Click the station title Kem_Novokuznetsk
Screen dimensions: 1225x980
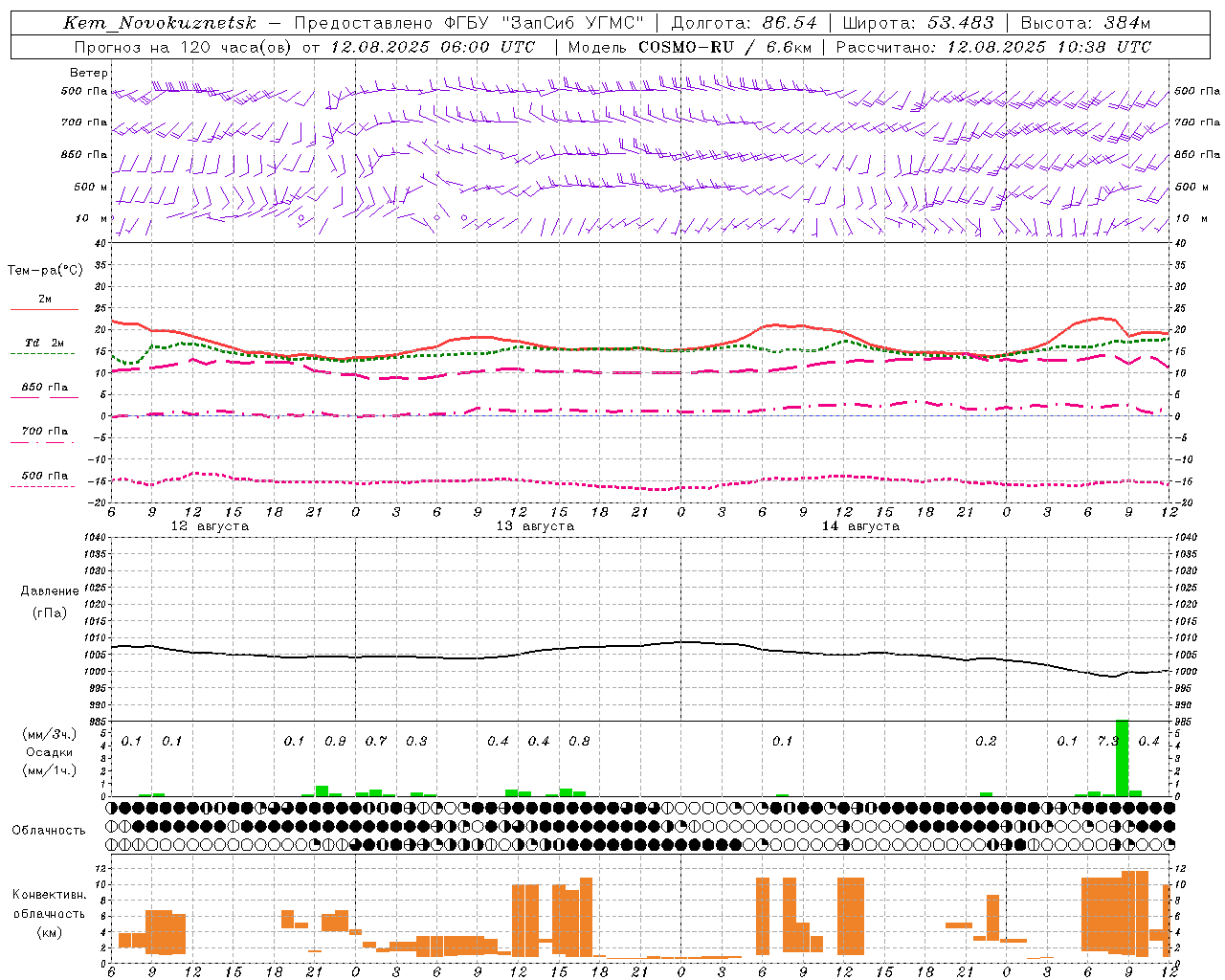point(160,23)
